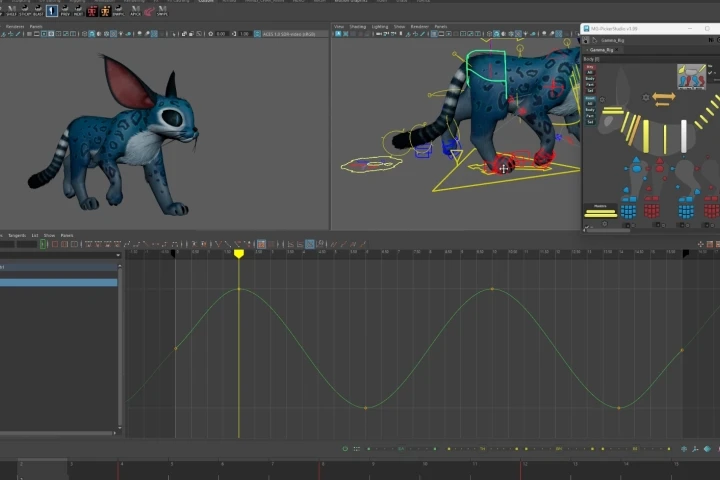Select the curve keyframe at the second valley
720x480 pixels.
coord(619,408)
